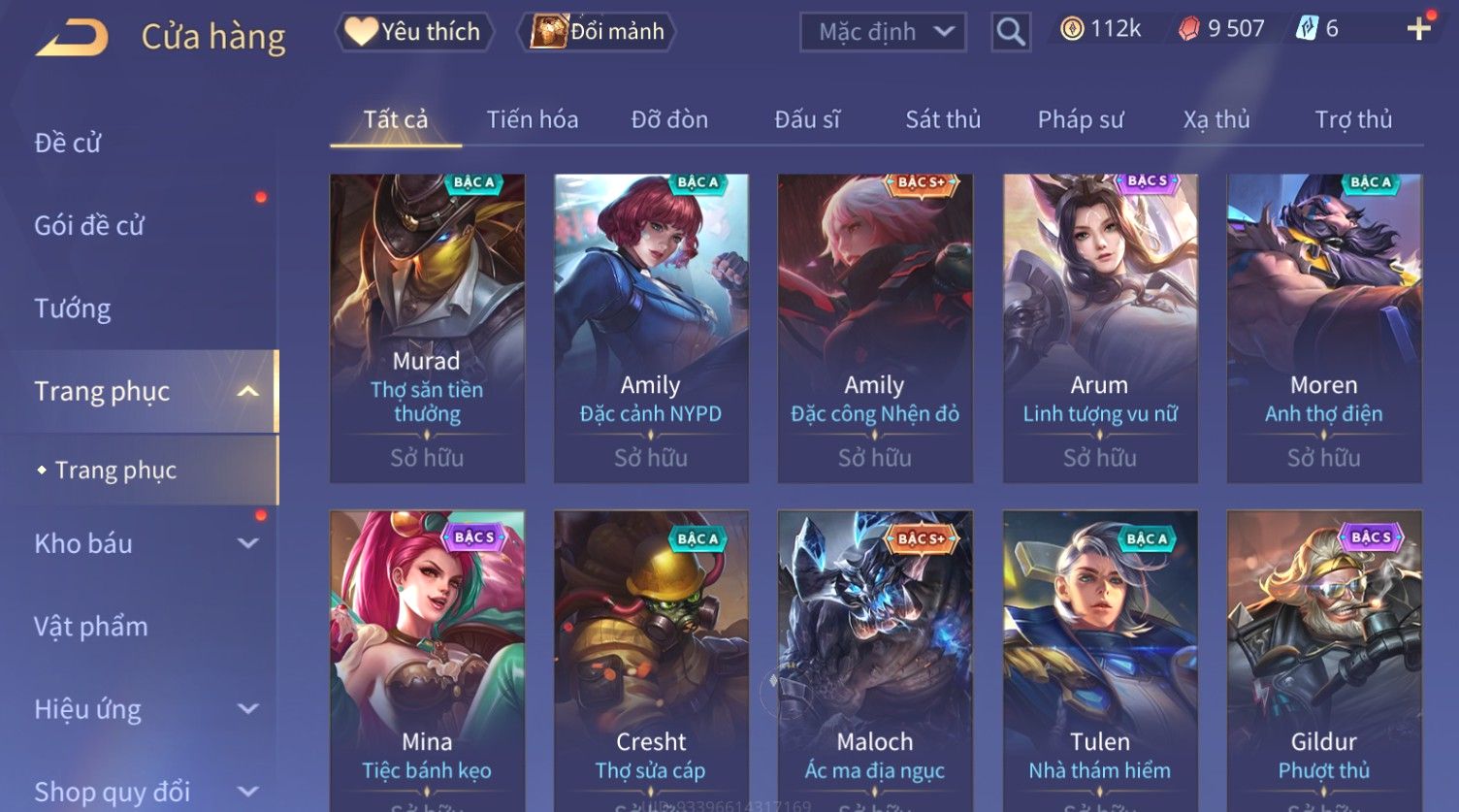The height and width of the screenshot is (812, 1459).
Task: Click the gold coin currency icon
Action: [1072, 29]
